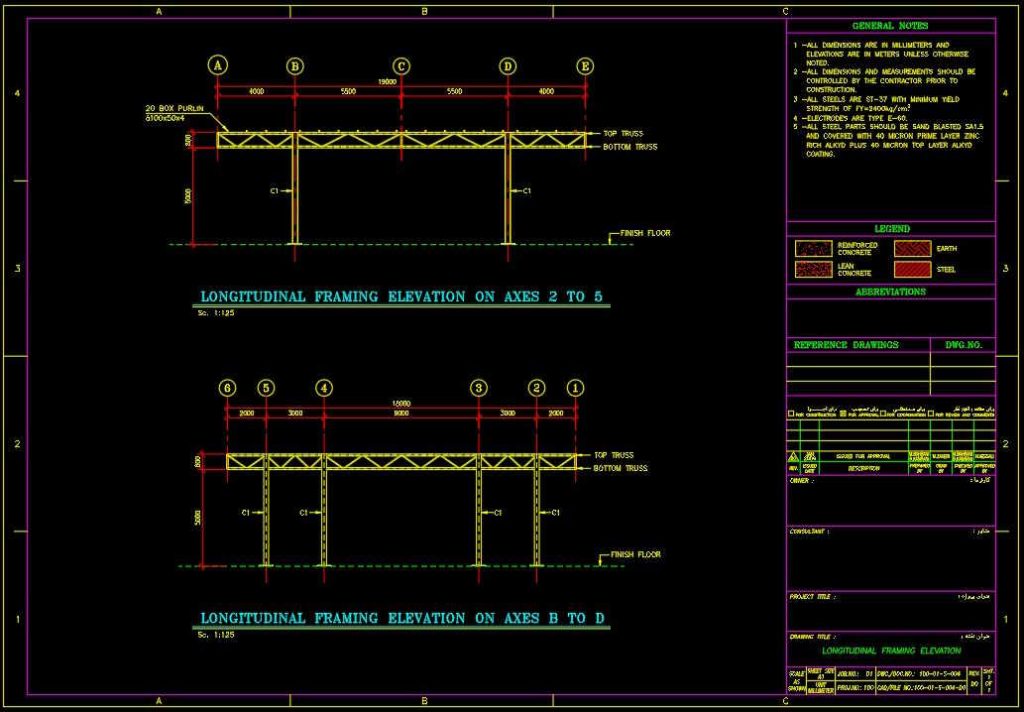This screenshot has width=1024, height=712.
Task: Click the General Notes heading
Action: coord(889,26)
